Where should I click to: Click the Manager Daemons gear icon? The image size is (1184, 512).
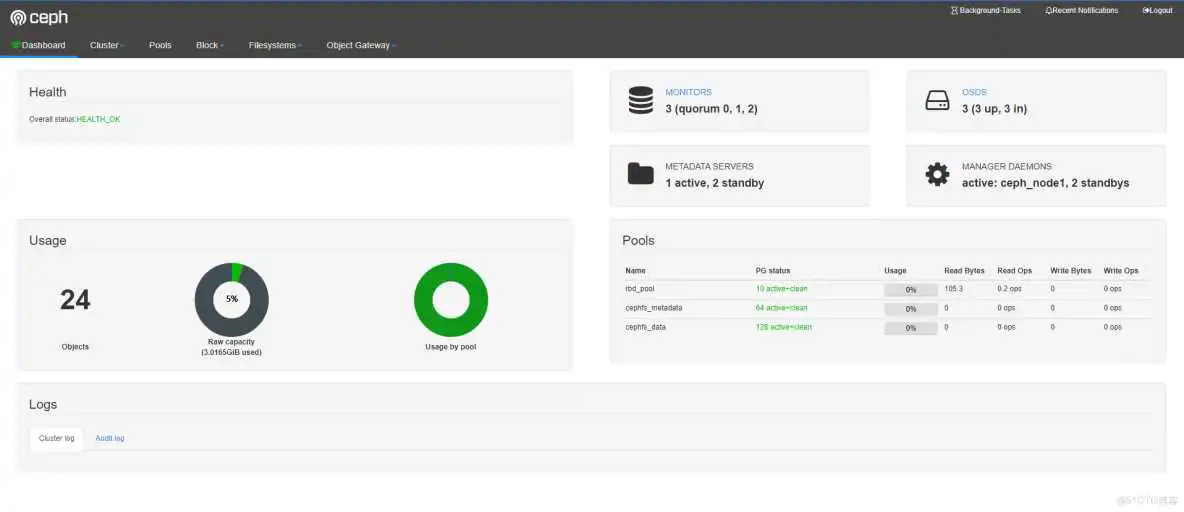point(937,174)
